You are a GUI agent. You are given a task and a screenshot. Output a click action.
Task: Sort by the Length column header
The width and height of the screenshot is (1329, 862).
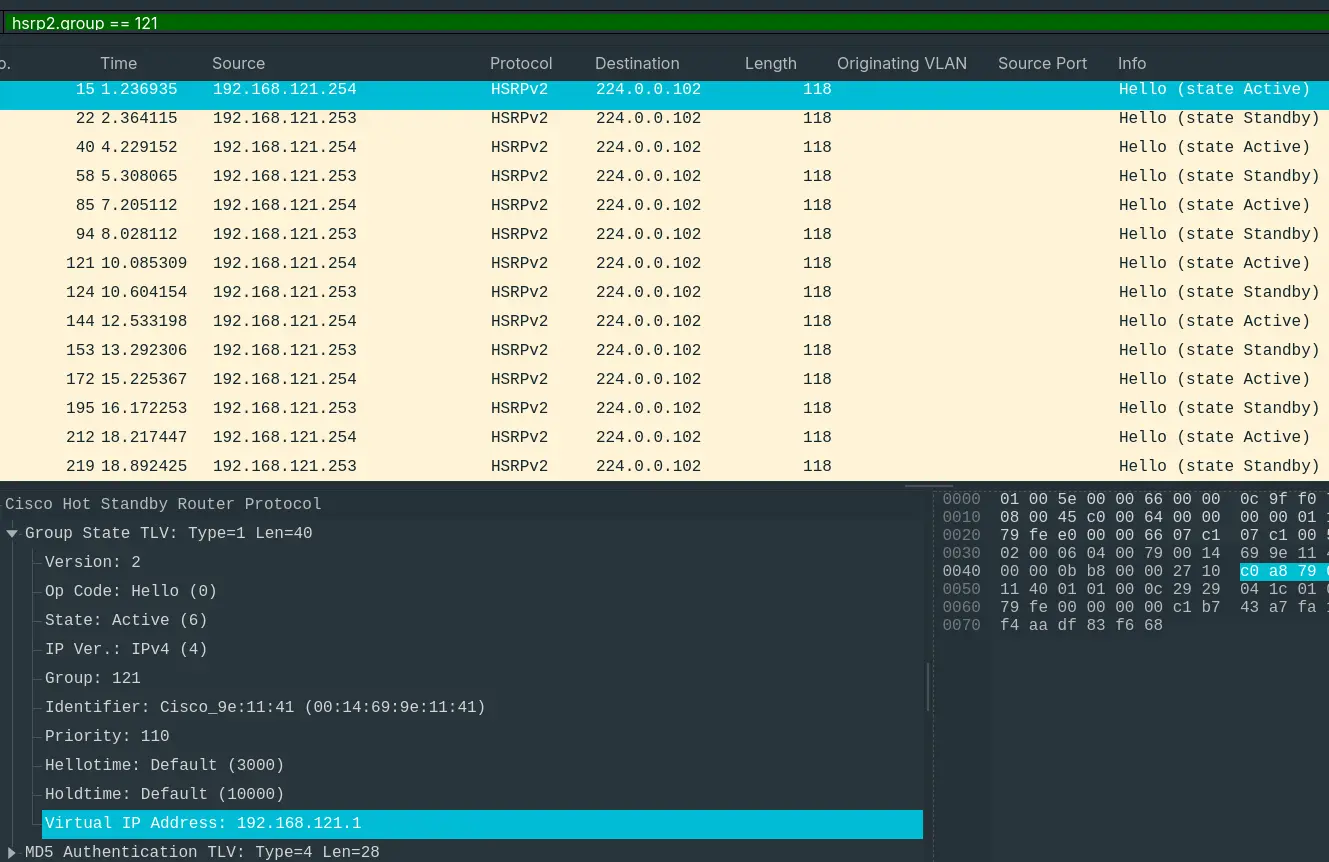click(x=770, y=63)
